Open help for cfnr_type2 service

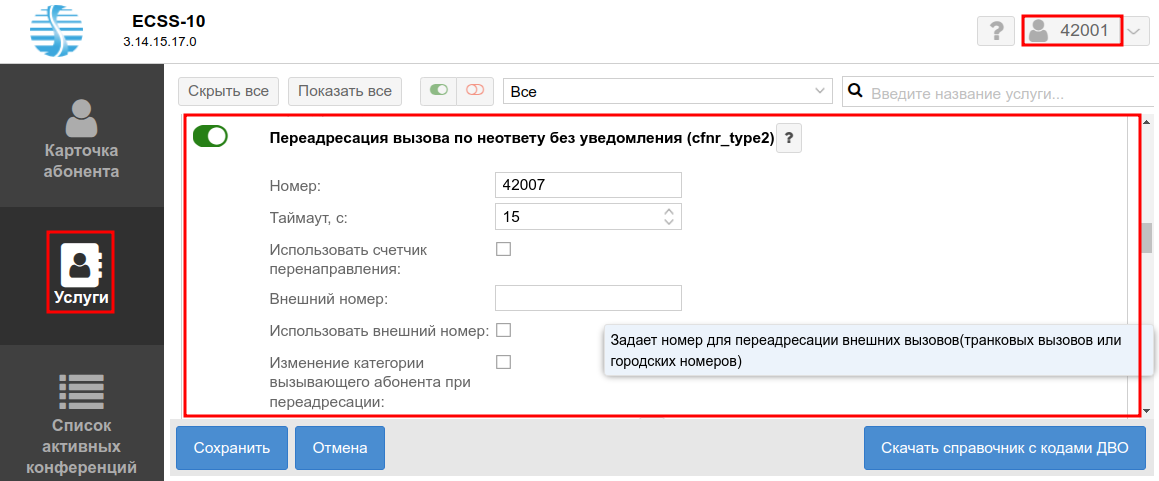[789, 138]
